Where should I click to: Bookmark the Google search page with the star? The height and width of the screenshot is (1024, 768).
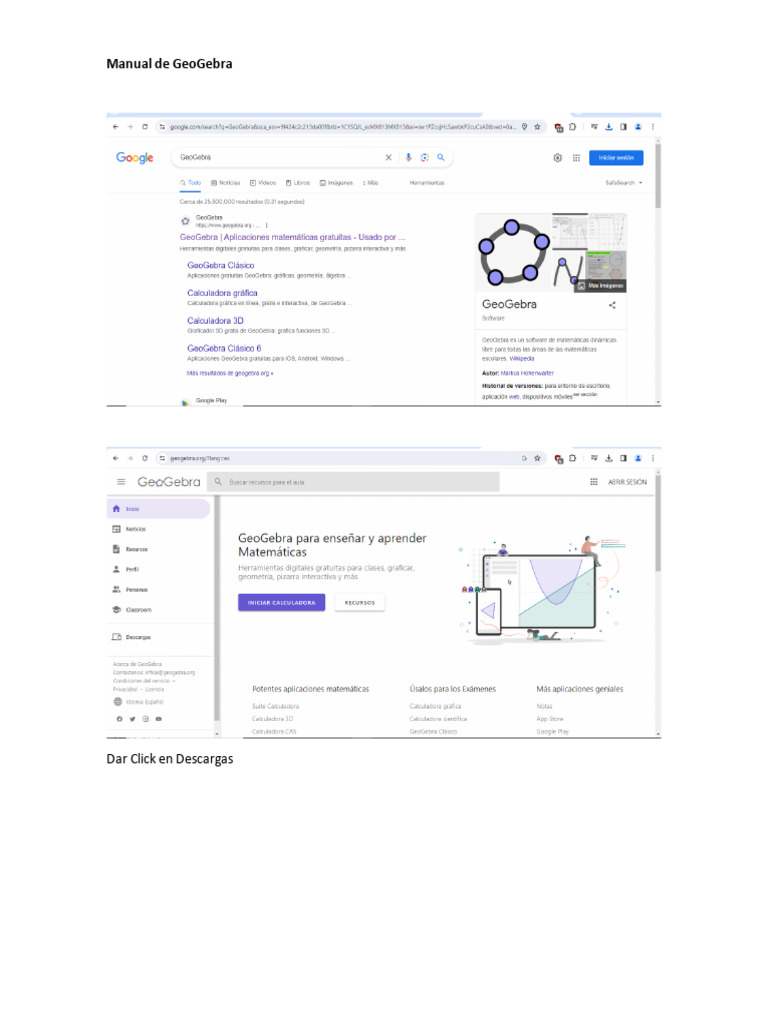point(537,127)
